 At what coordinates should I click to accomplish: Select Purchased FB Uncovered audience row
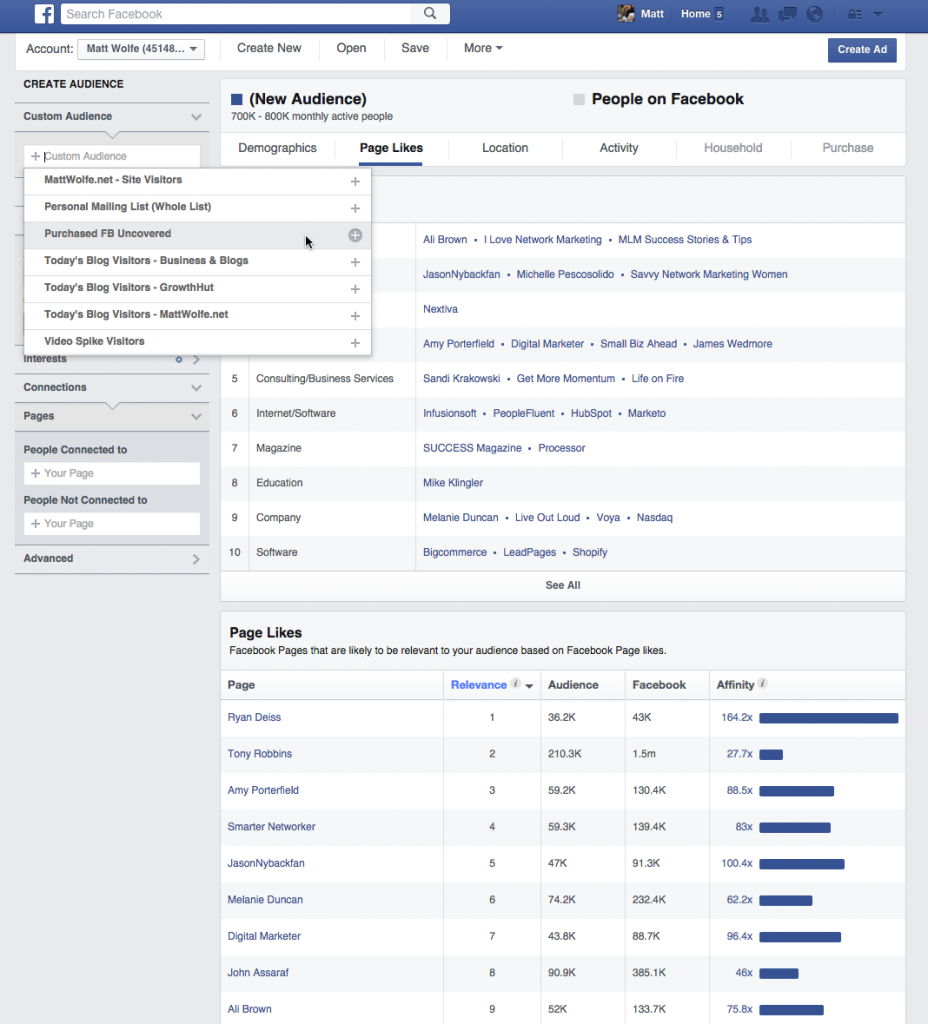(197, 234)
